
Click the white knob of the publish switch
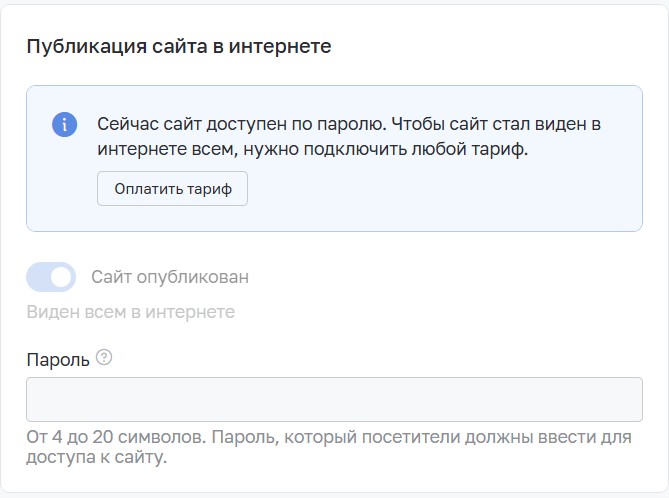click(x=61, y=277)
